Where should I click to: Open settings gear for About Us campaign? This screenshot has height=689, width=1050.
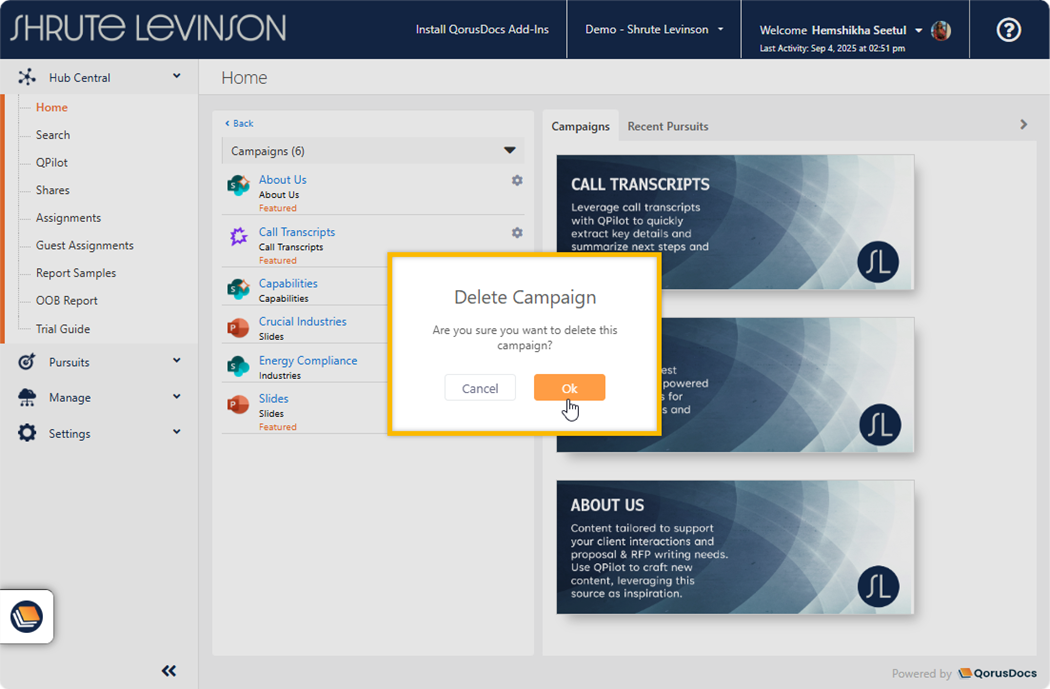[517, 181]
